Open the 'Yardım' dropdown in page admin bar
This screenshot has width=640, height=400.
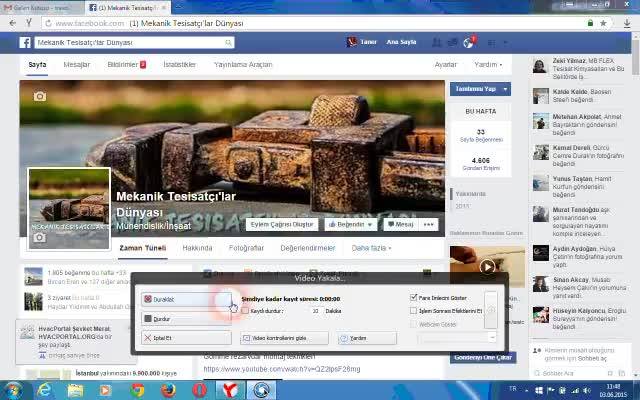488,64
